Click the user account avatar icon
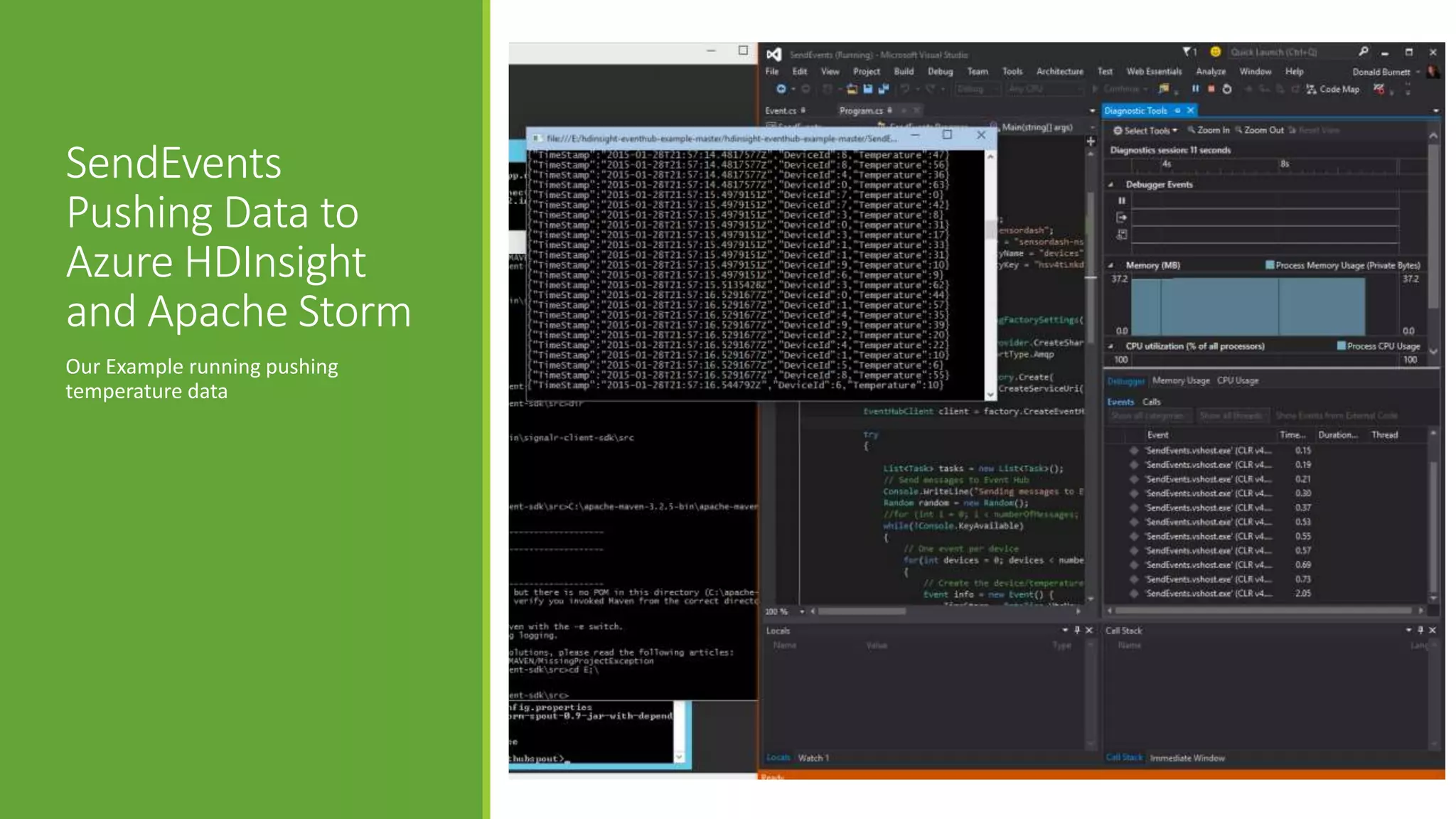1456x819 pixels. (1433, 71)
